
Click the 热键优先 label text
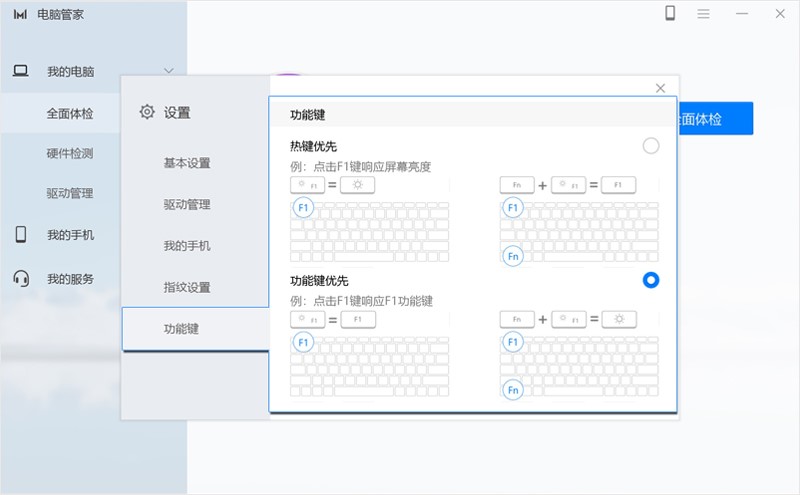[313, 146]
